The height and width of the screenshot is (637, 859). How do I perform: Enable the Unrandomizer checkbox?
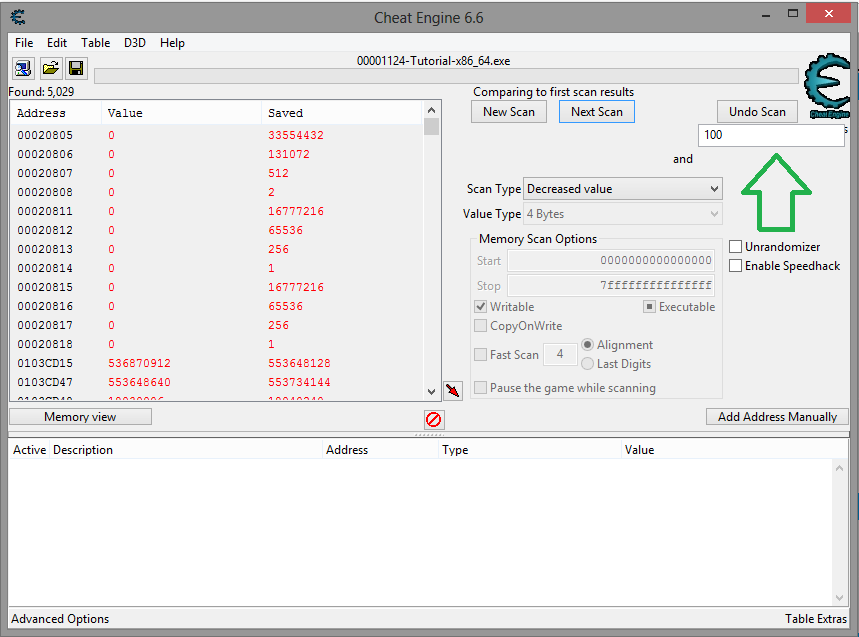tap(736, 247)
